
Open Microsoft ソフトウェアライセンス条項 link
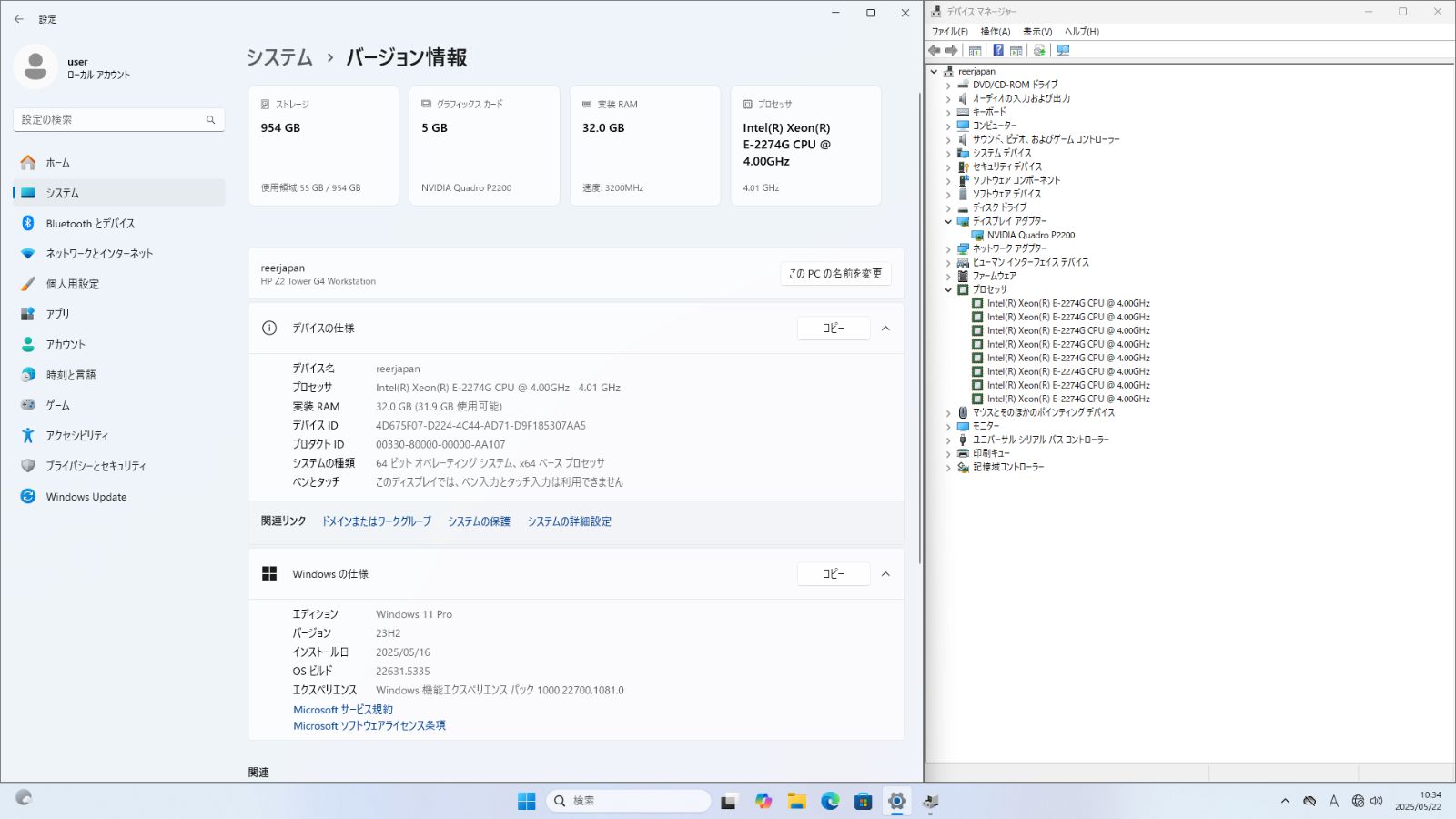pos(369,726)
